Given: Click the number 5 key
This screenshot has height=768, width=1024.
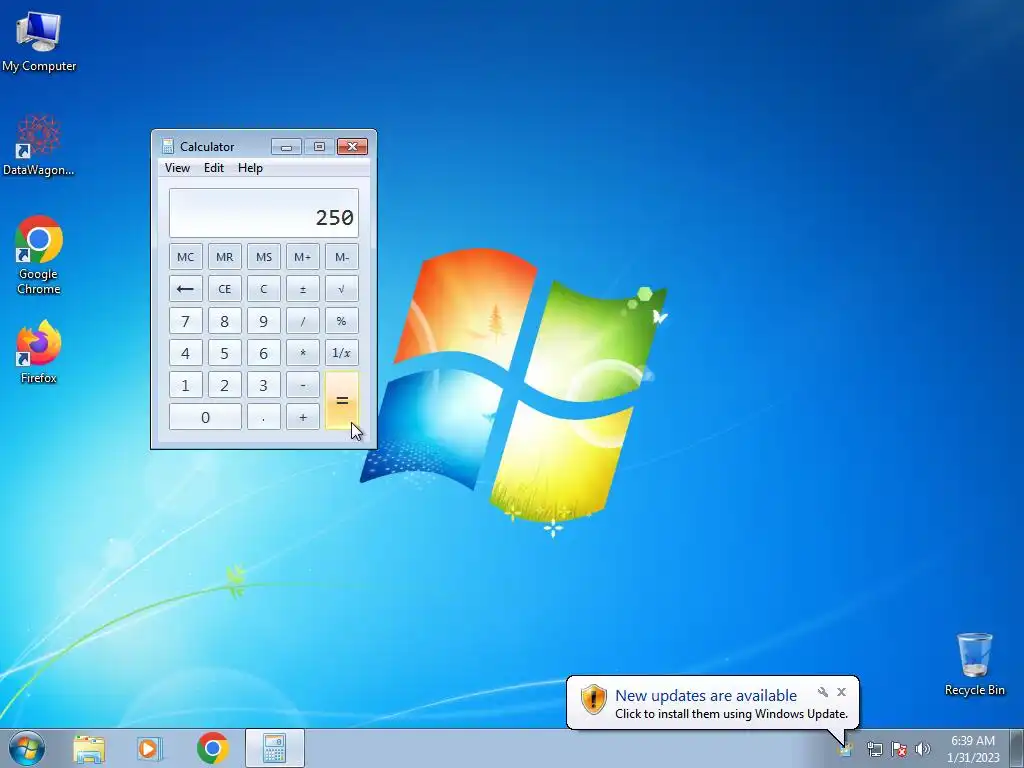Looking at the screenshot, I should 225,353.
